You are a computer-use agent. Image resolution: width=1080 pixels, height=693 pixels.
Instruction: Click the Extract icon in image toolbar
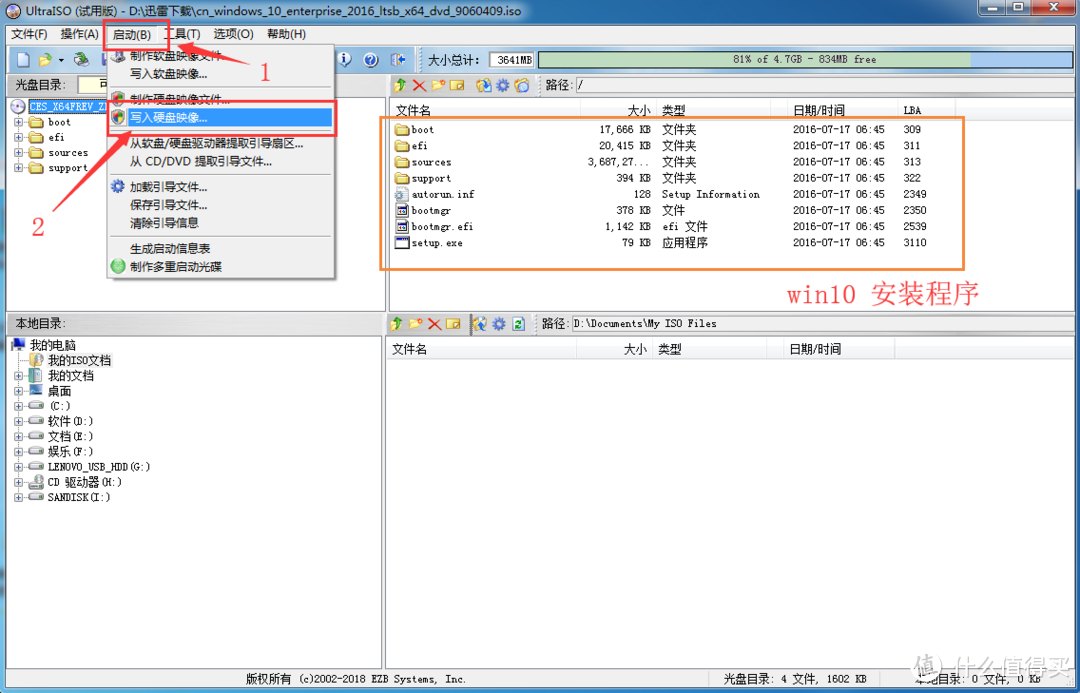pyautogui.click(x=484, y=85)
